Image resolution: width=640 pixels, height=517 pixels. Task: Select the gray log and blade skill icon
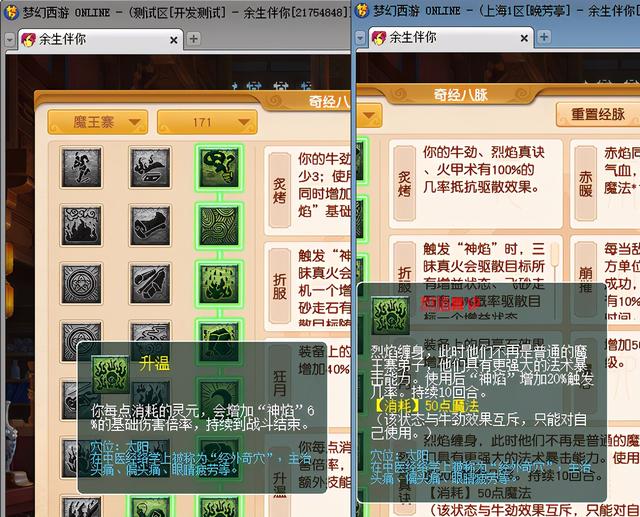pos(150,284)
